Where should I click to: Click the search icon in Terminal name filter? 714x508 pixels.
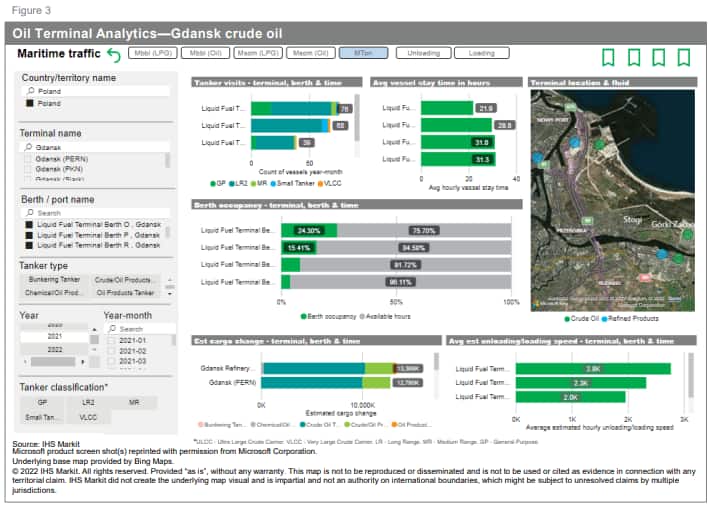[x=29, y=146]
